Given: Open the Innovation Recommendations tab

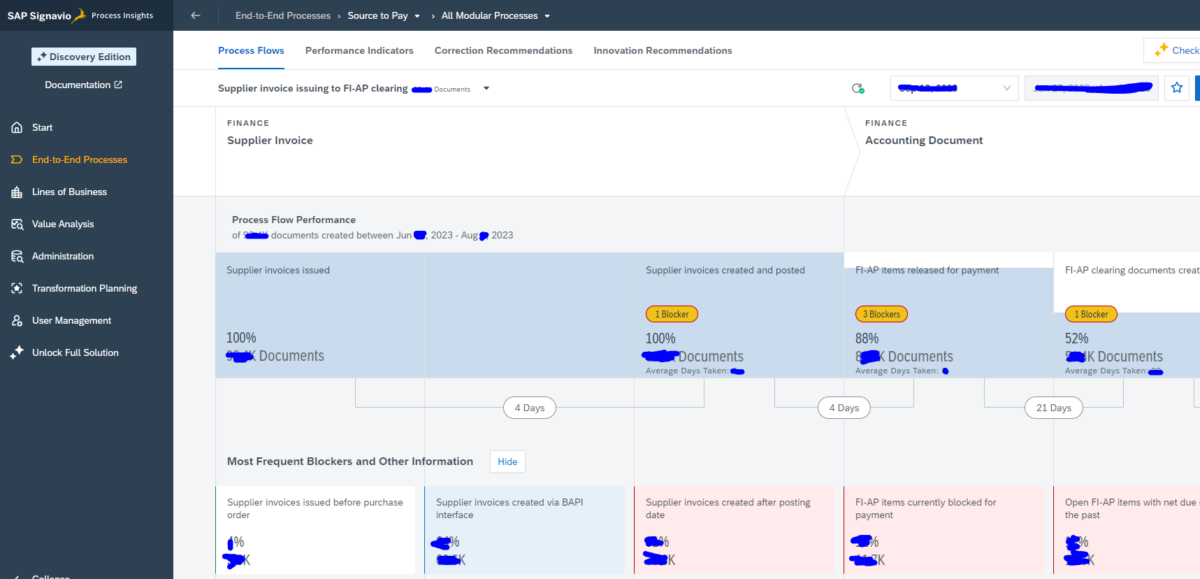Looking at the screenshot, I should tap(663, 49).
